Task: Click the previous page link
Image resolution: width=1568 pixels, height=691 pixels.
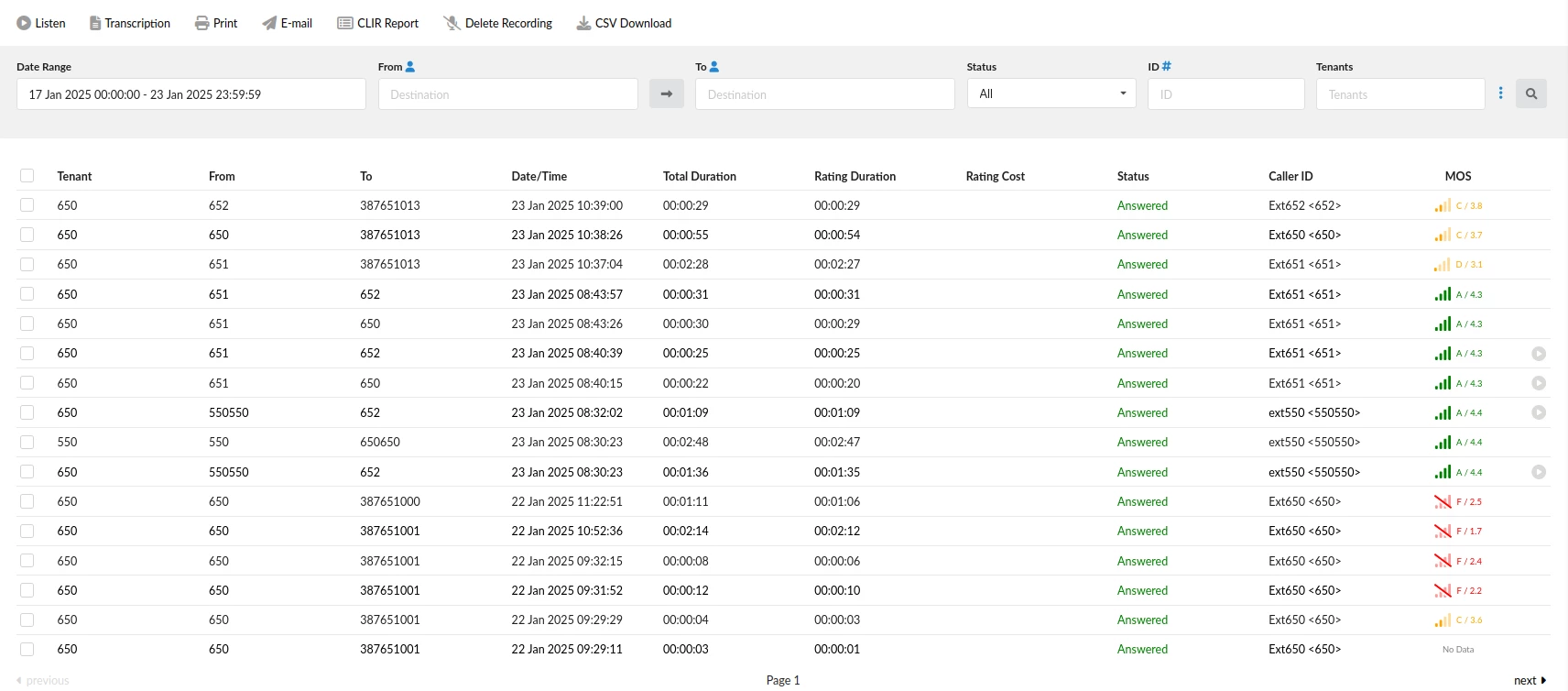Action: [43, 680]
